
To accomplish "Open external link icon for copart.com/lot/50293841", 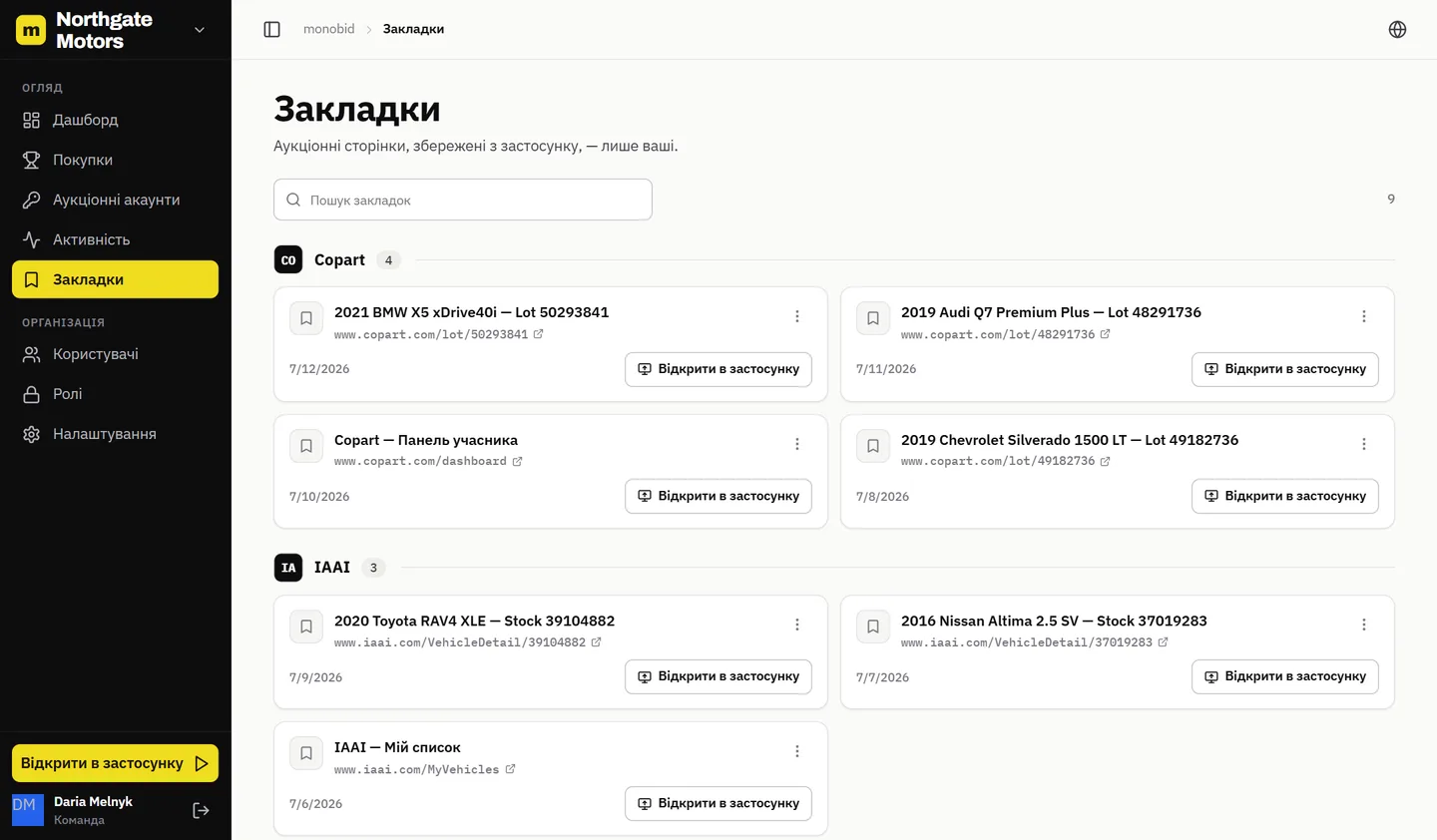I will (x=538, y=334).
